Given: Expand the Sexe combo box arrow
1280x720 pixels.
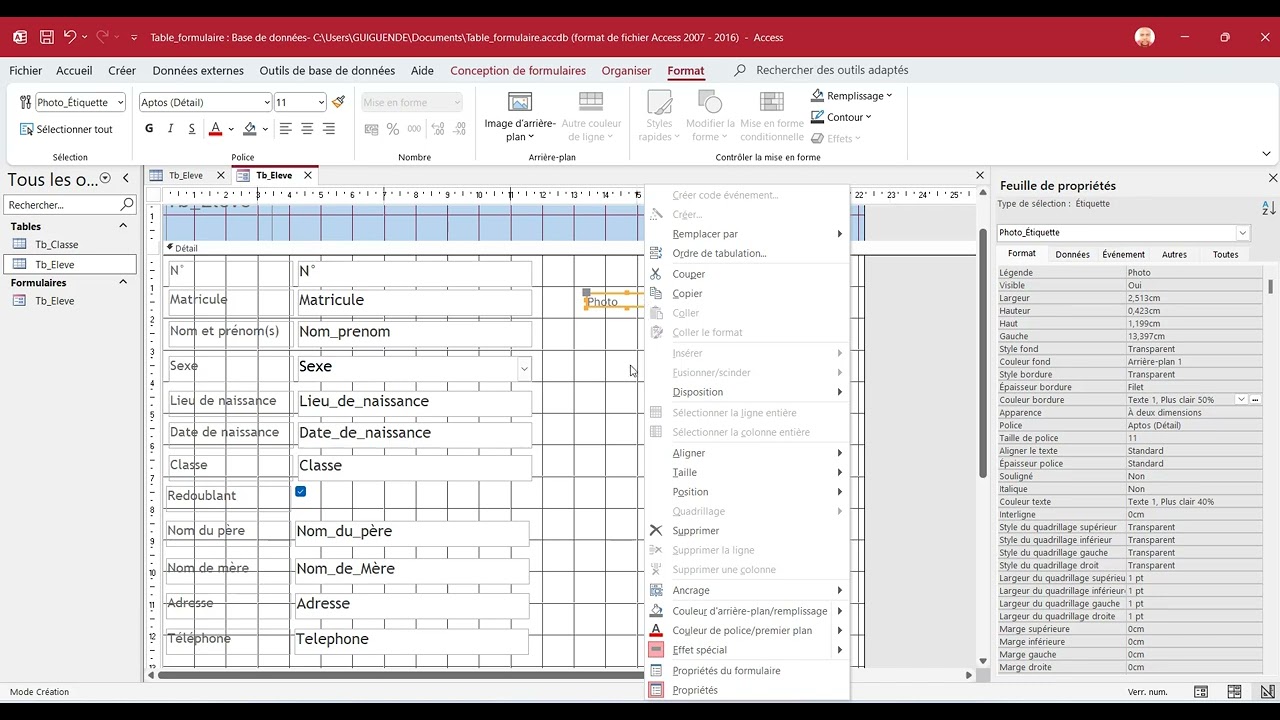Looking at the screenshot, I should point(524,368).
